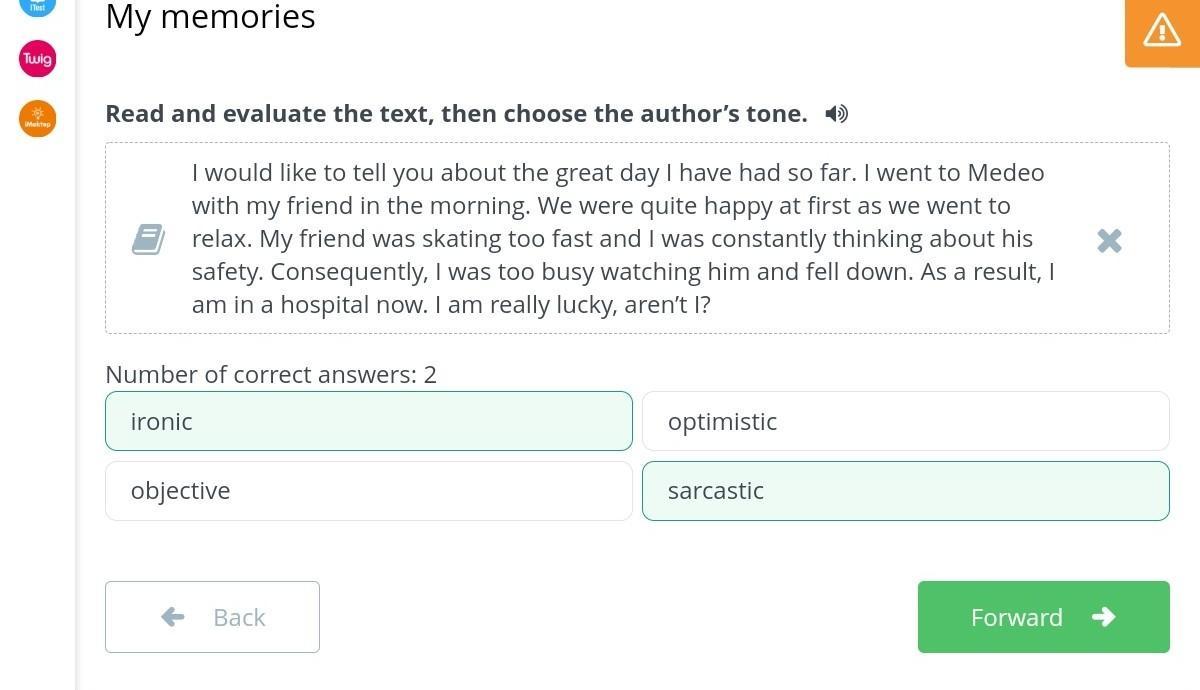The image size is (1200, 690).
Task: Play the audio speaker icon
Action: coord(837,114)
